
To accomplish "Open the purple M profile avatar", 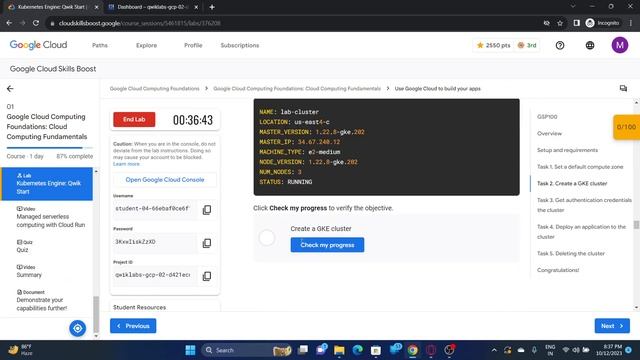I will point(620,45).
